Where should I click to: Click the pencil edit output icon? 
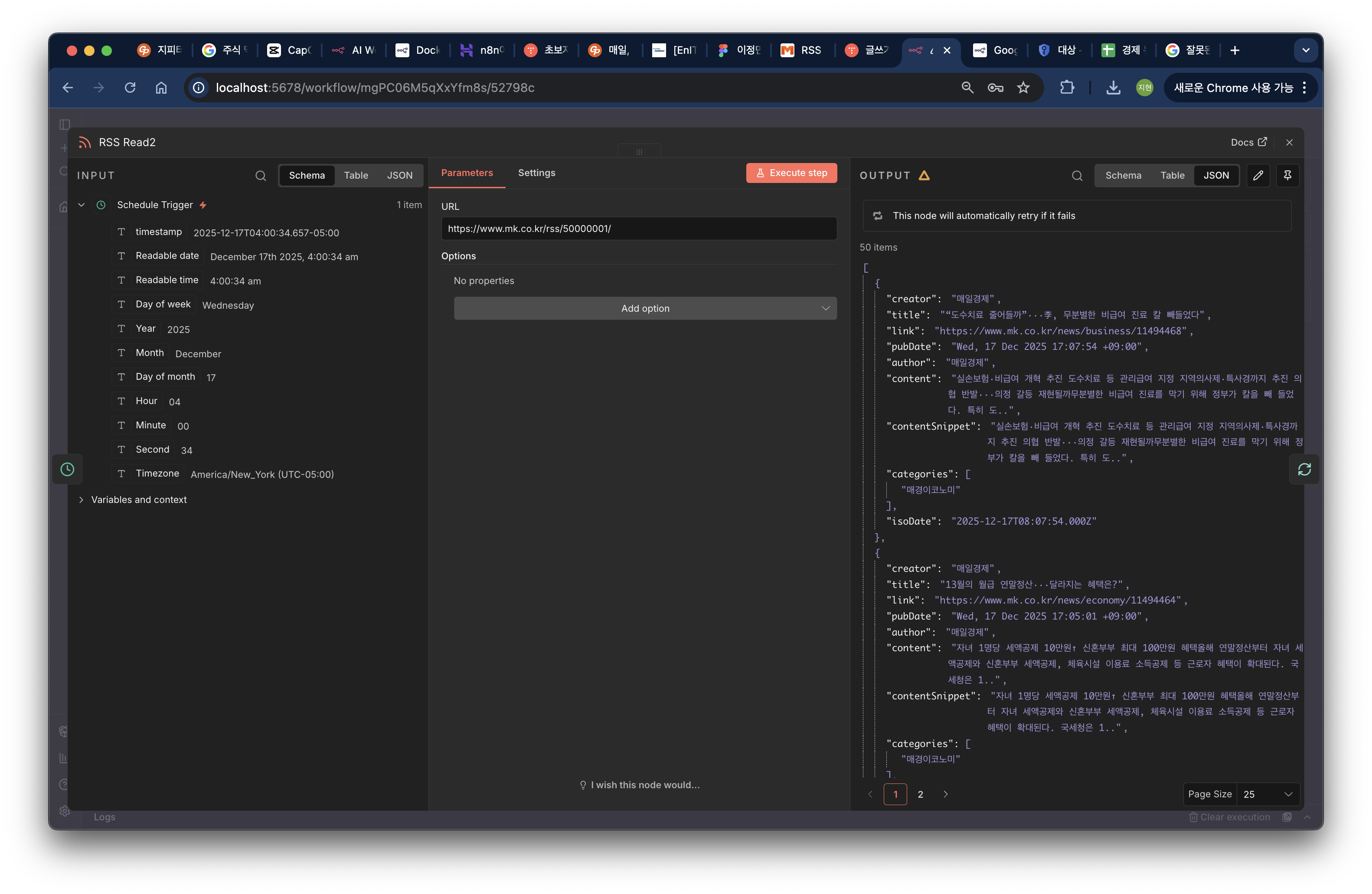point(1258,175)
